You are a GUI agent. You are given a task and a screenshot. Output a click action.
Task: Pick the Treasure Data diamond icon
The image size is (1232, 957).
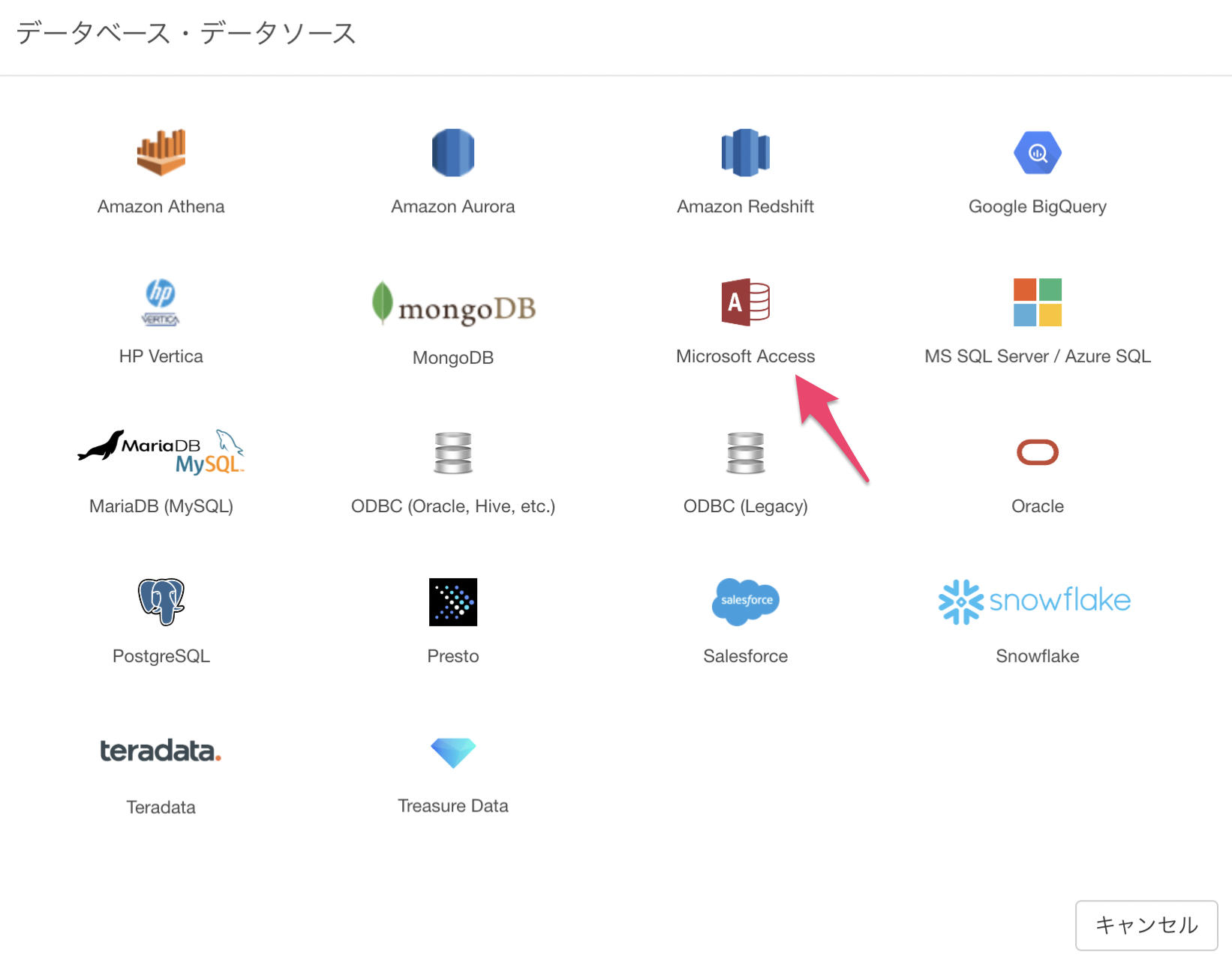(x=453, y=753)
